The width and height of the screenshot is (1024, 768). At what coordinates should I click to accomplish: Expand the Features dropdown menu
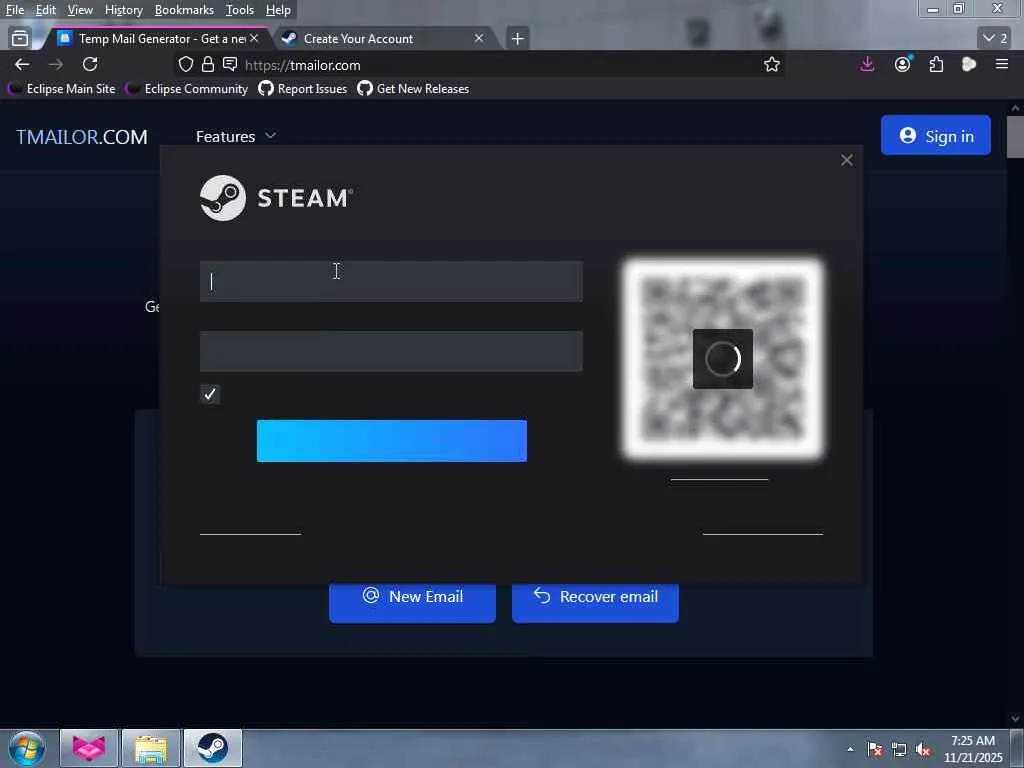pyautogui.click(x=236, y=136)
